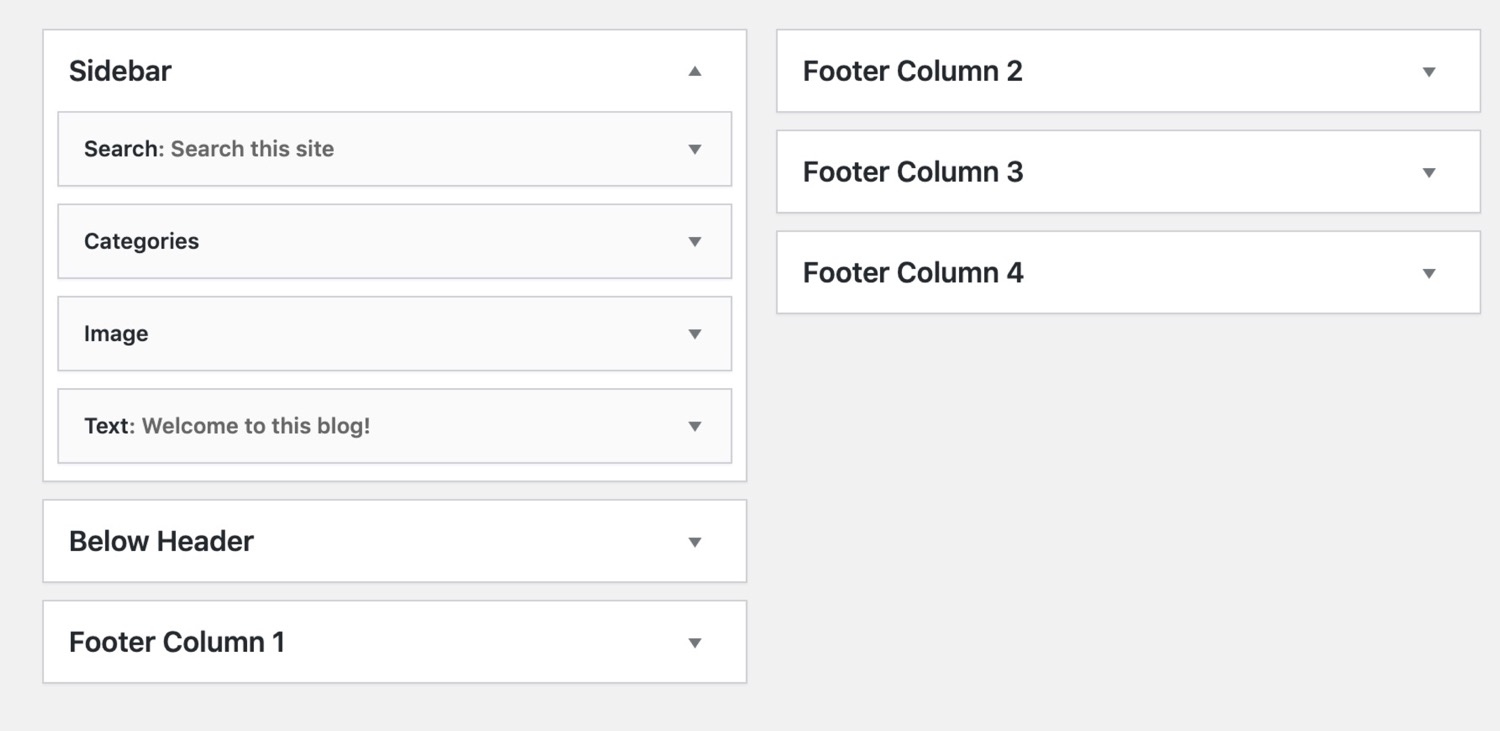Screen dimensions: 1500x731
Task: Click the Footer Column 3 heading text
Action: click(x=912, y=173)
